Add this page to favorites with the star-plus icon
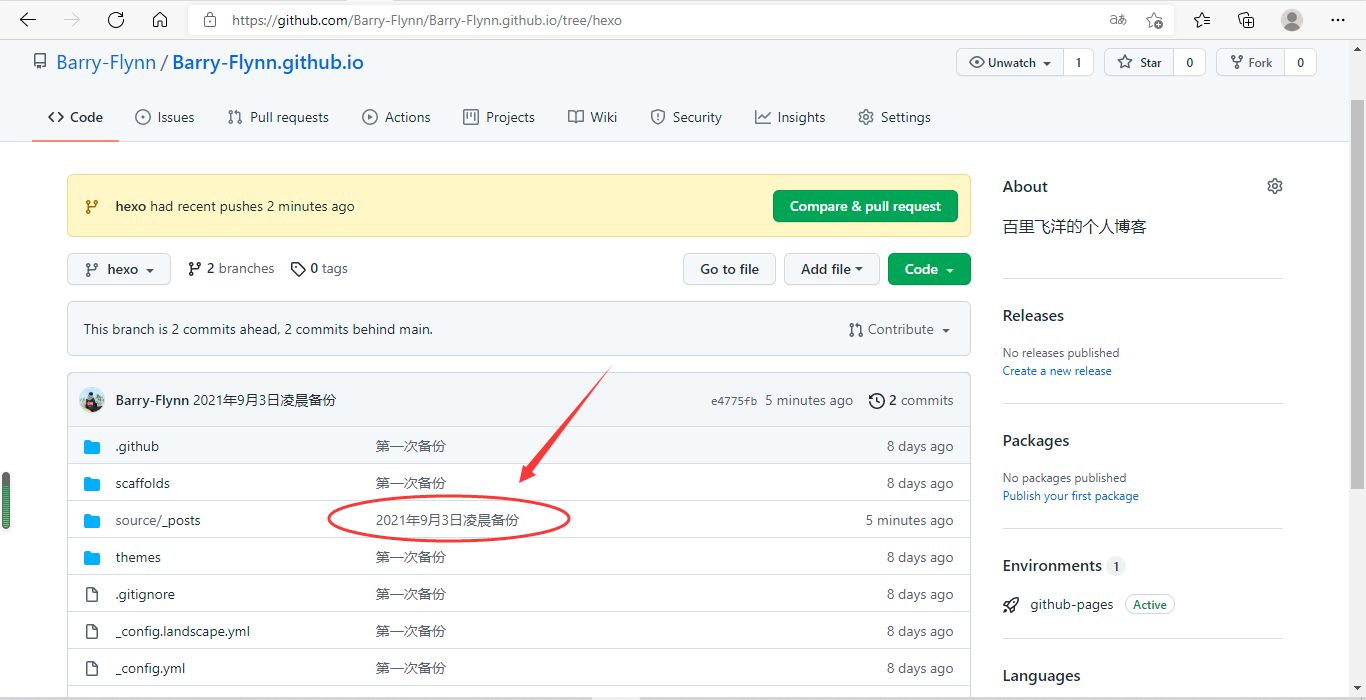 pyautogui.click(x=1154, y=20)
